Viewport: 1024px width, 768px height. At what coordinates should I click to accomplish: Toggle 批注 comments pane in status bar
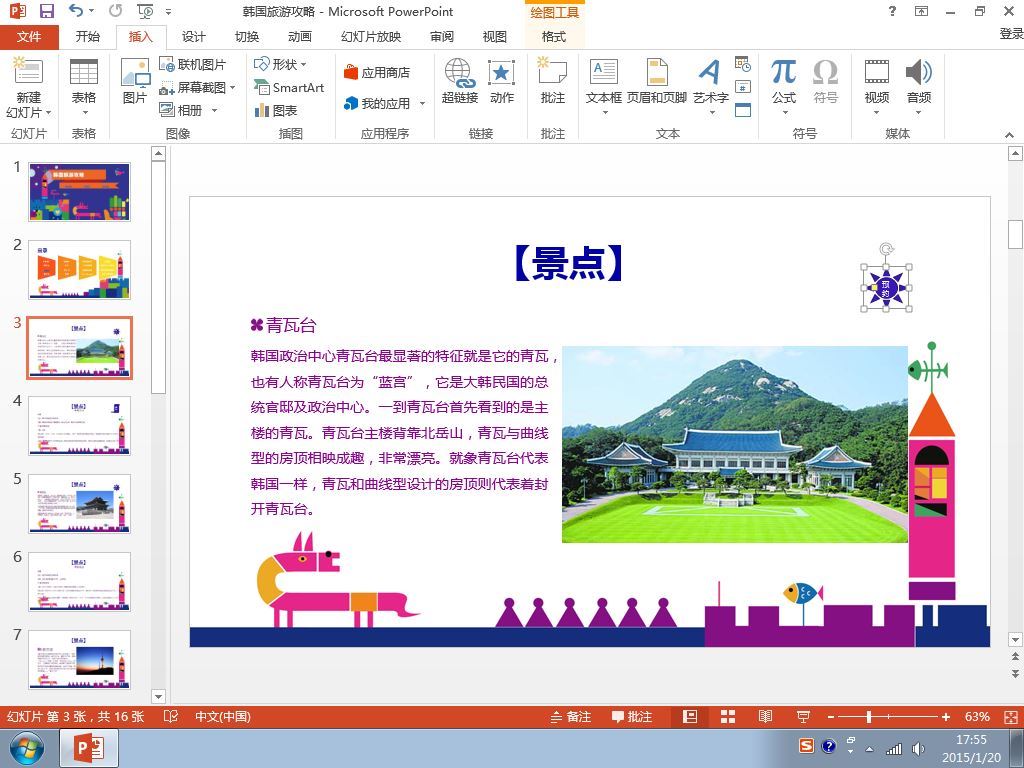click(632, 716)
